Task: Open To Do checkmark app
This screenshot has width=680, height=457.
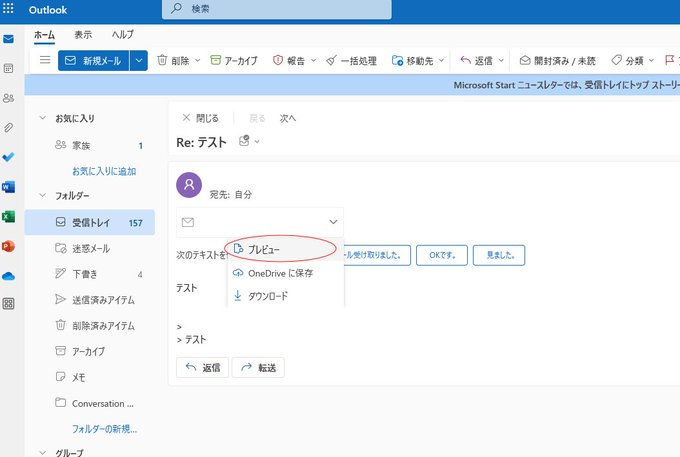Action: [8, 157]
